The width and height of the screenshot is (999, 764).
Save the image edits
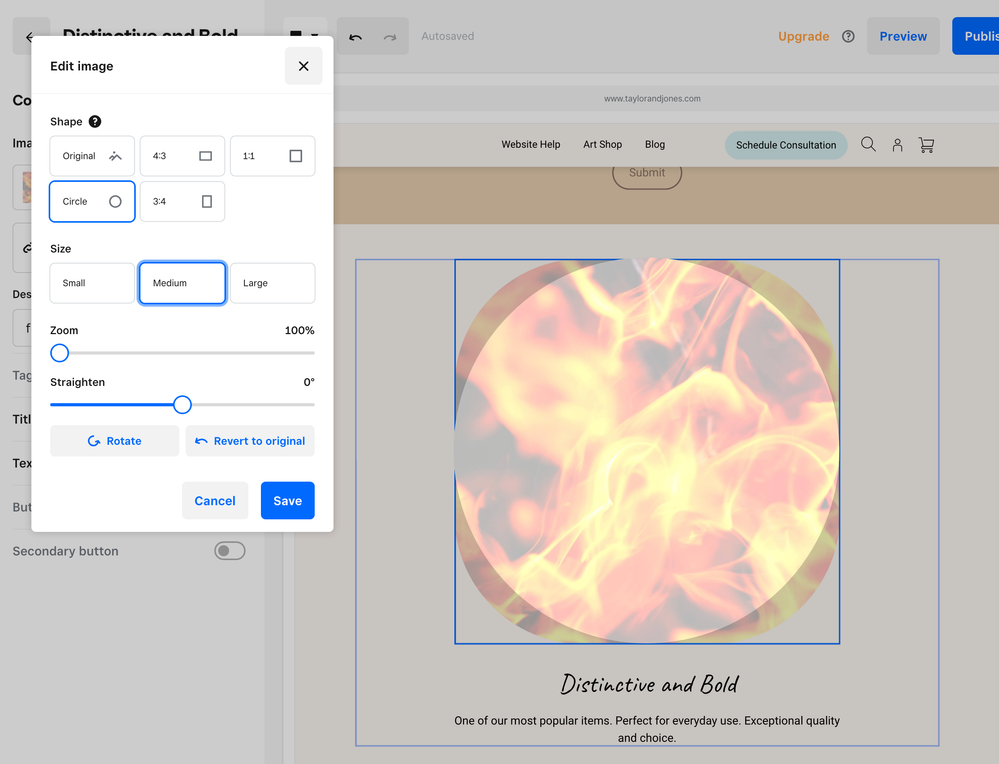click(287, 501)
